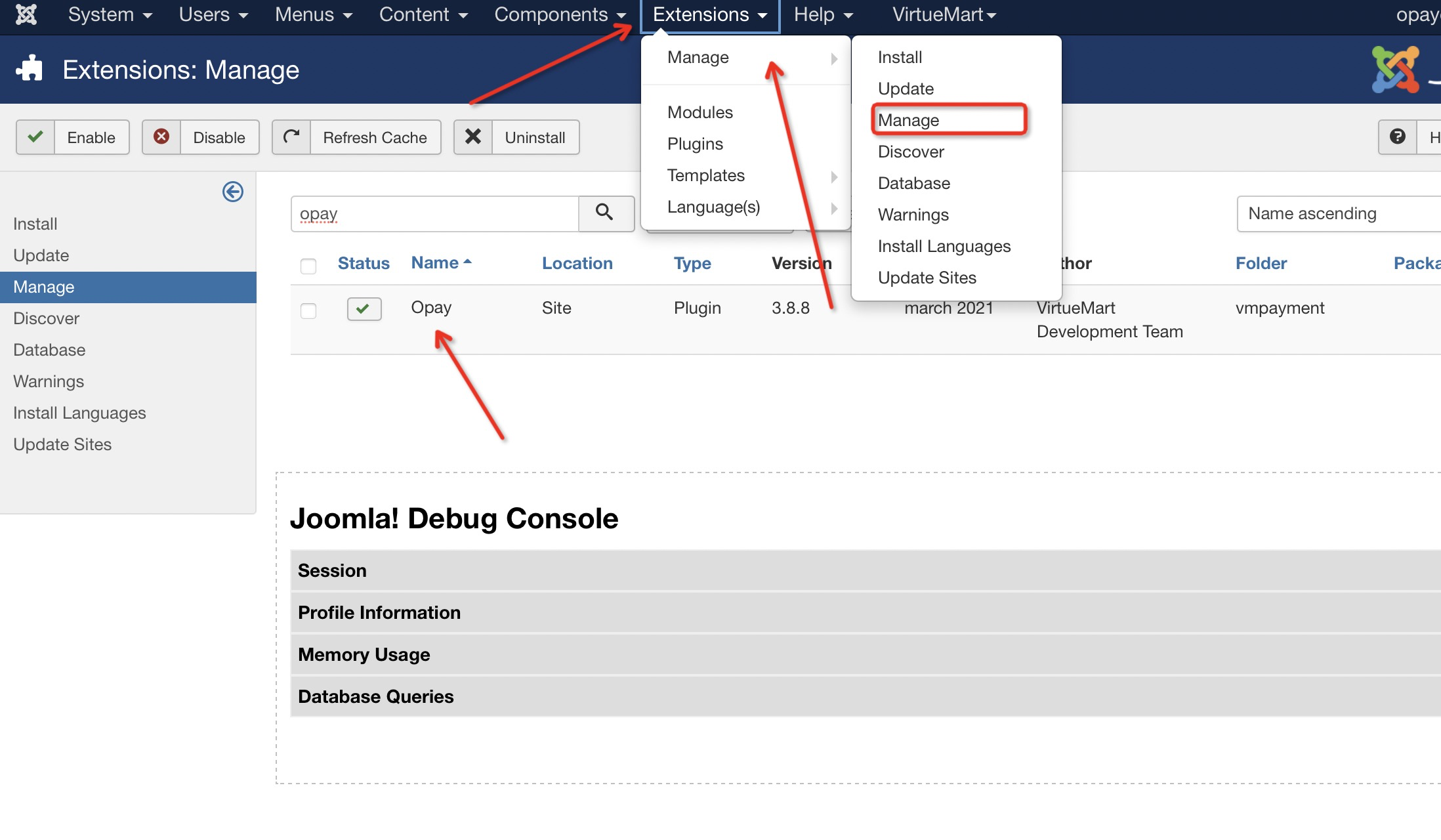This screenshot has height=840, width=1441.
Task: Check the select-all header checkbox
Action: click(x=309, y=264)
